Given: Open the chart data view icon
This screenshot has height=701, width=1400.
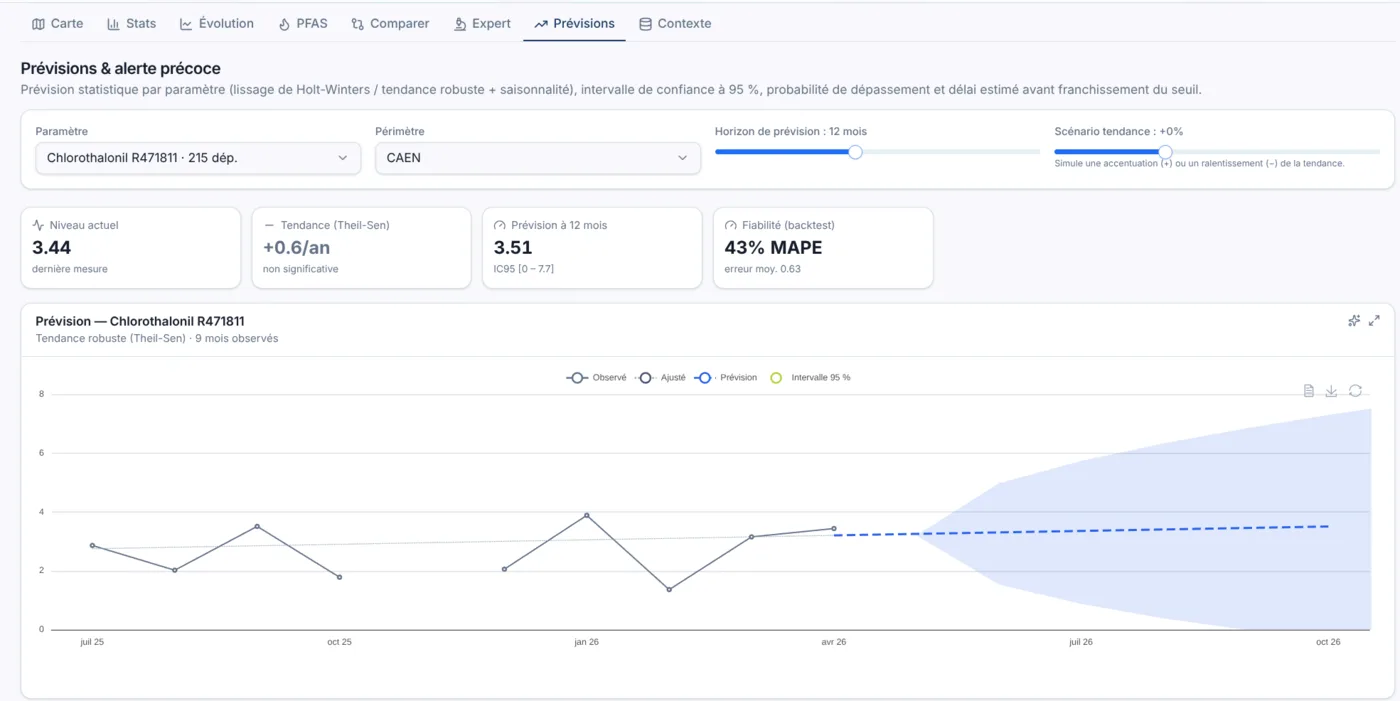Looking at the screenshot, I should click(1309, 391).
